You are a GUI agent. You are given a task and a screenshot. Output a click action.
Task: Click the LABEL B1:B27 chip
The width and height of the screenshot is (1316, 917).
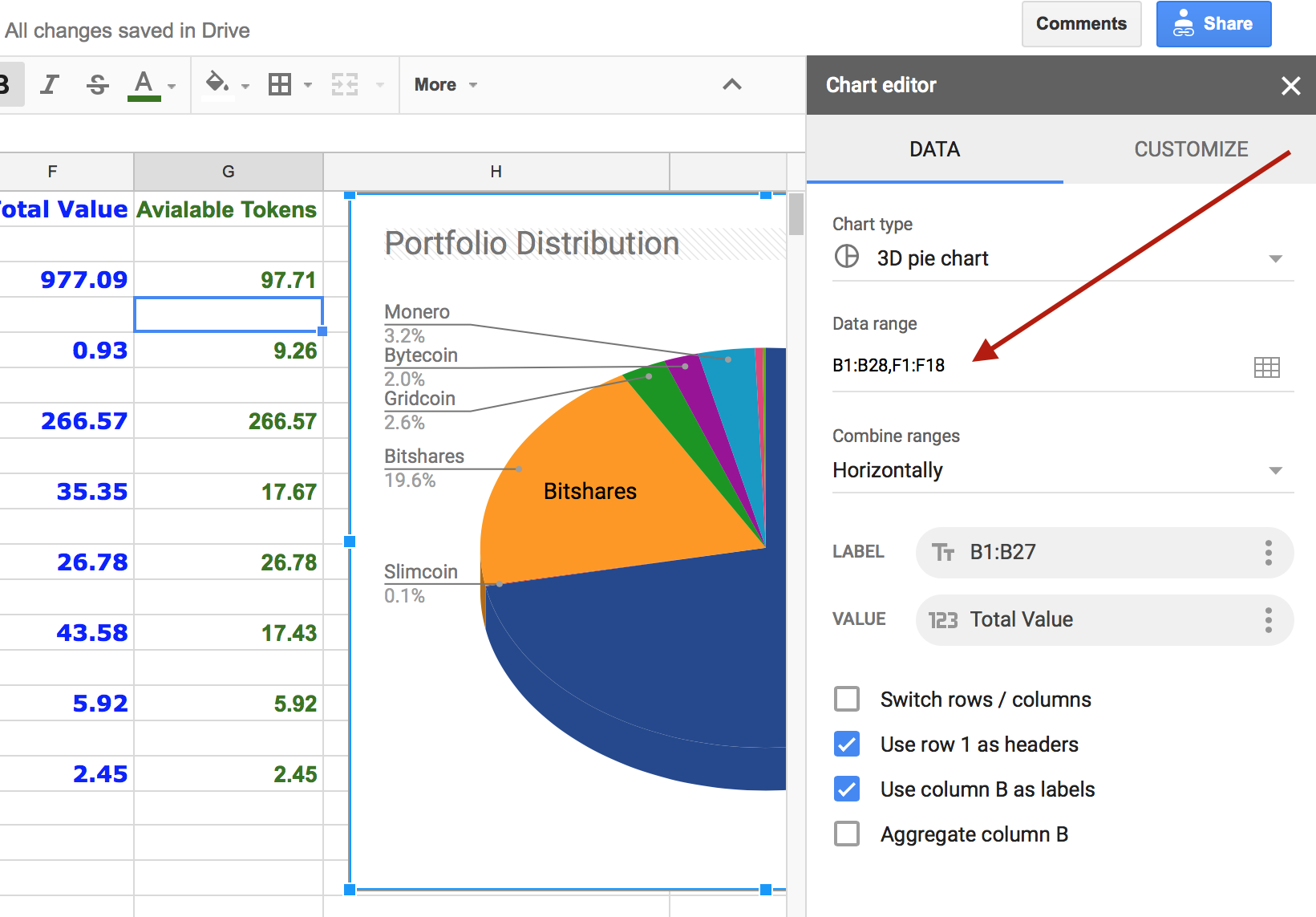click(x=1104, y=553)
